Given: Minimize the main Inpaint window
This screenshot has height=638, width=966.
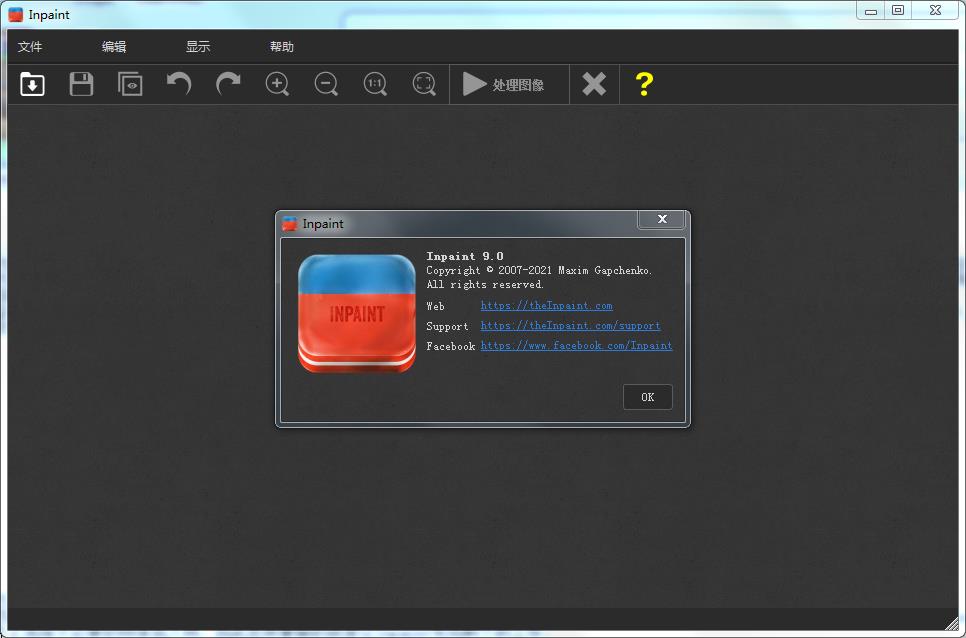Looking at the screenshot, I should point(871,11).
